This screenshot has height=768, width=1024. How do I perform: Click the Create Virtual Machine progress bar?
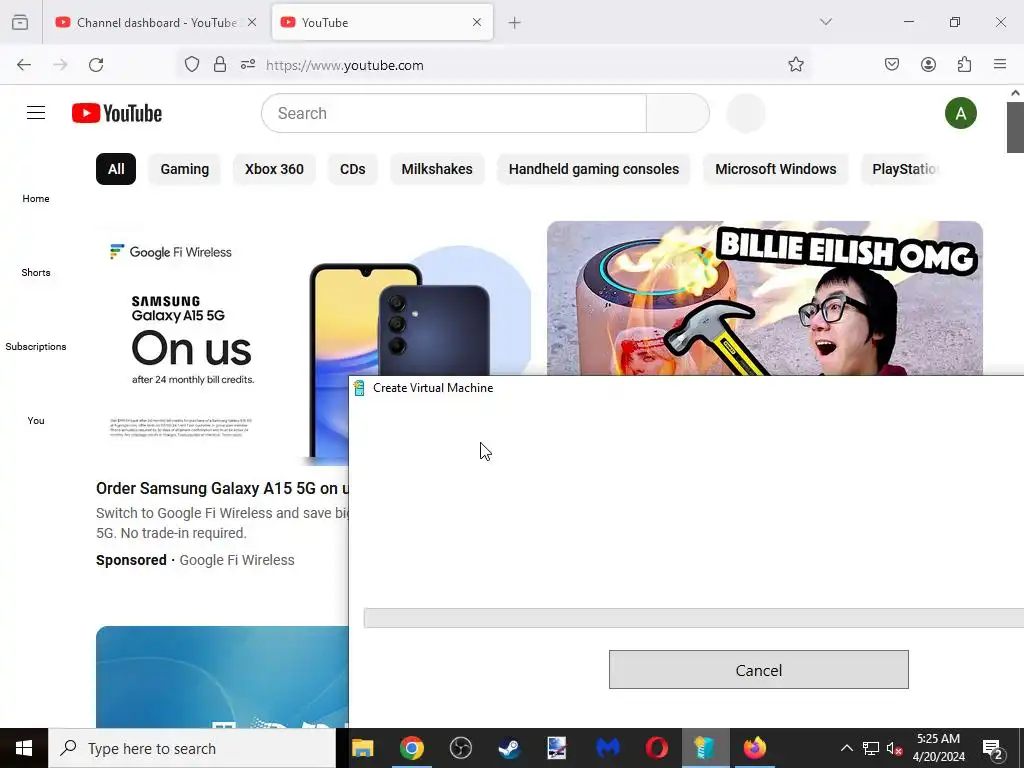point(694,618)
